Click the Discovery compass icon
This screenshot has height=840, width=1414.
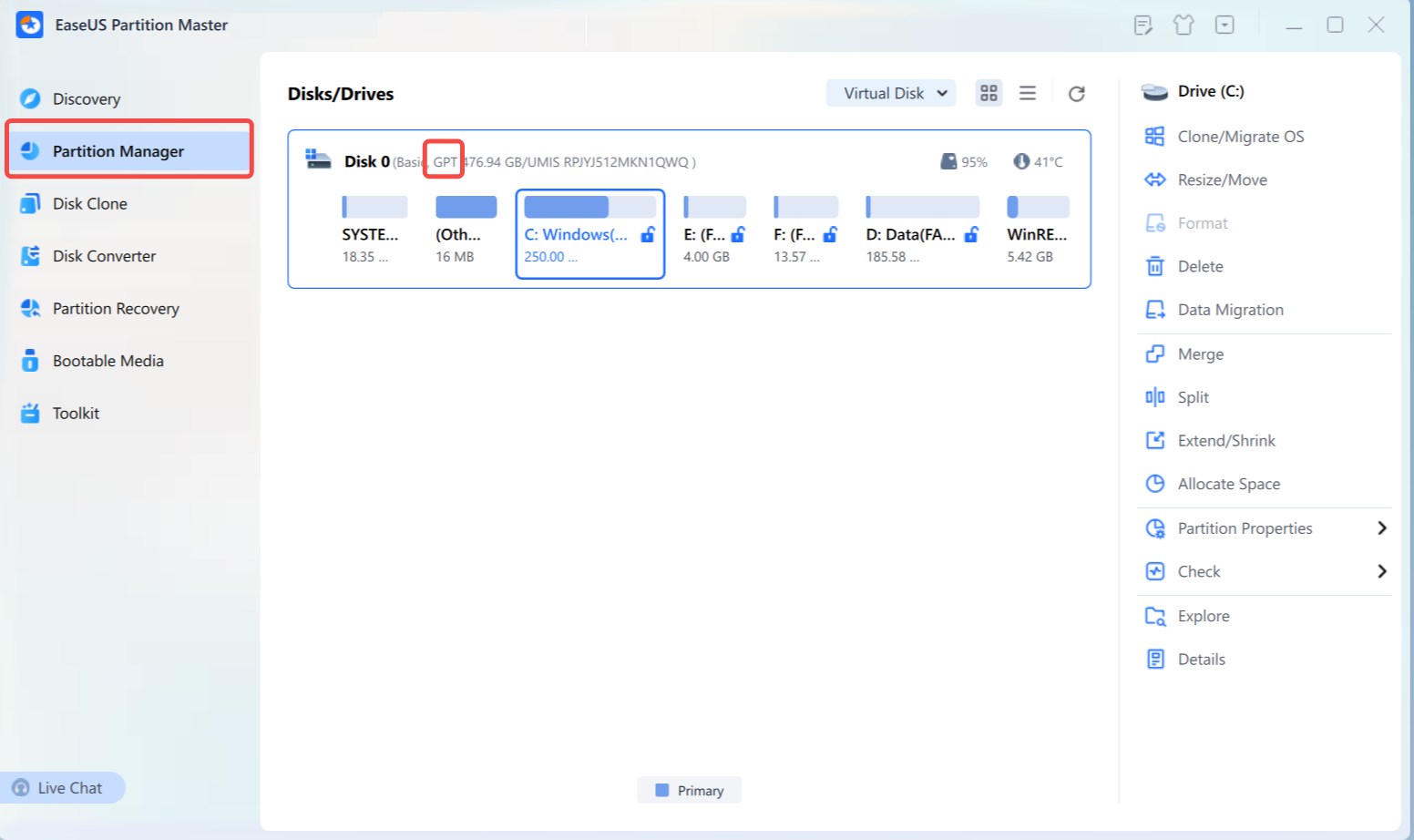tap(30, 98)
